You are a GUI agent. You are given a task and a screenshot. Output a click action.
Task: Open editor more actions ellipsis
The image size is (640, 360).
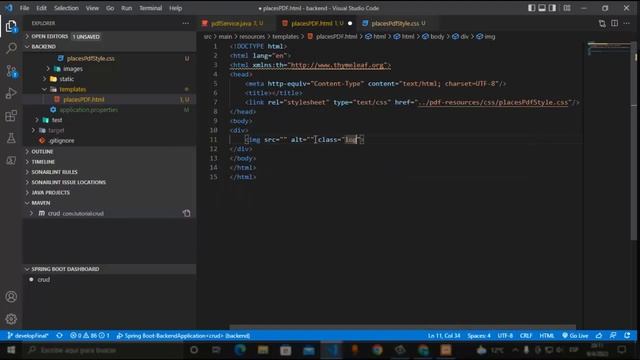click(627, 23)
